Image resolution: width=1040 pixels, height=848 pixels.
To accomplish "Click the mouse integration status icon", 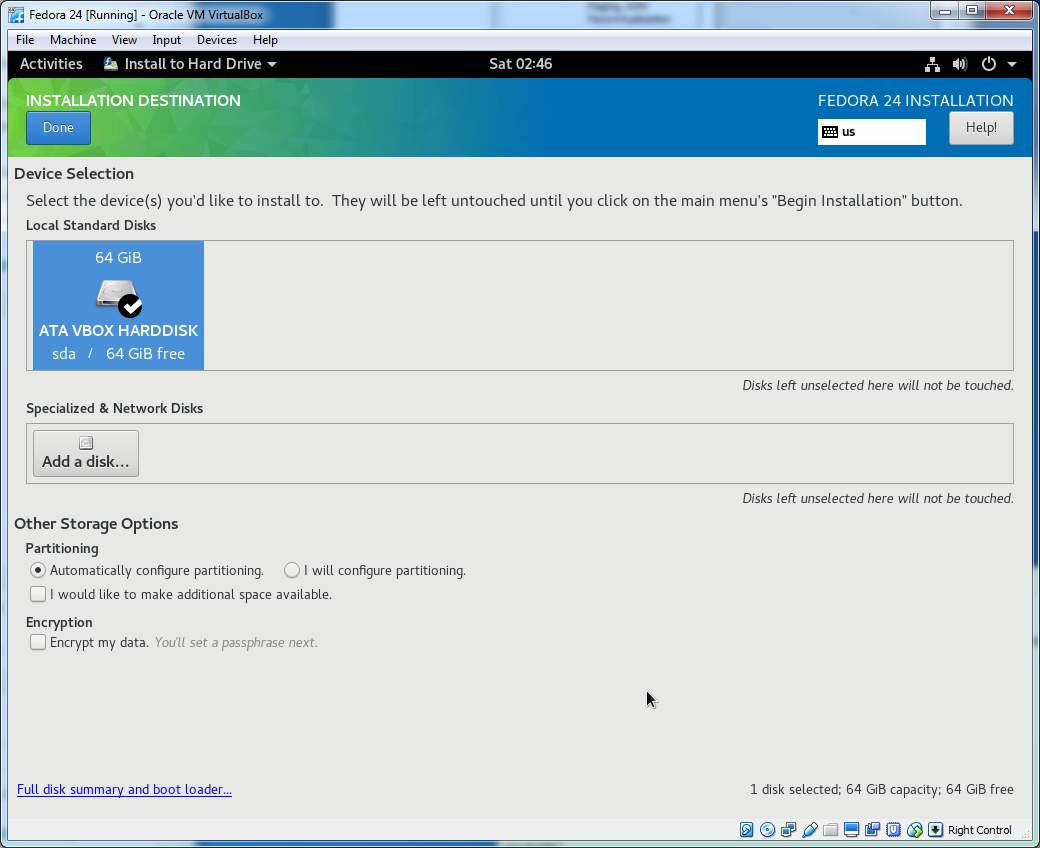I will point(915,829).
